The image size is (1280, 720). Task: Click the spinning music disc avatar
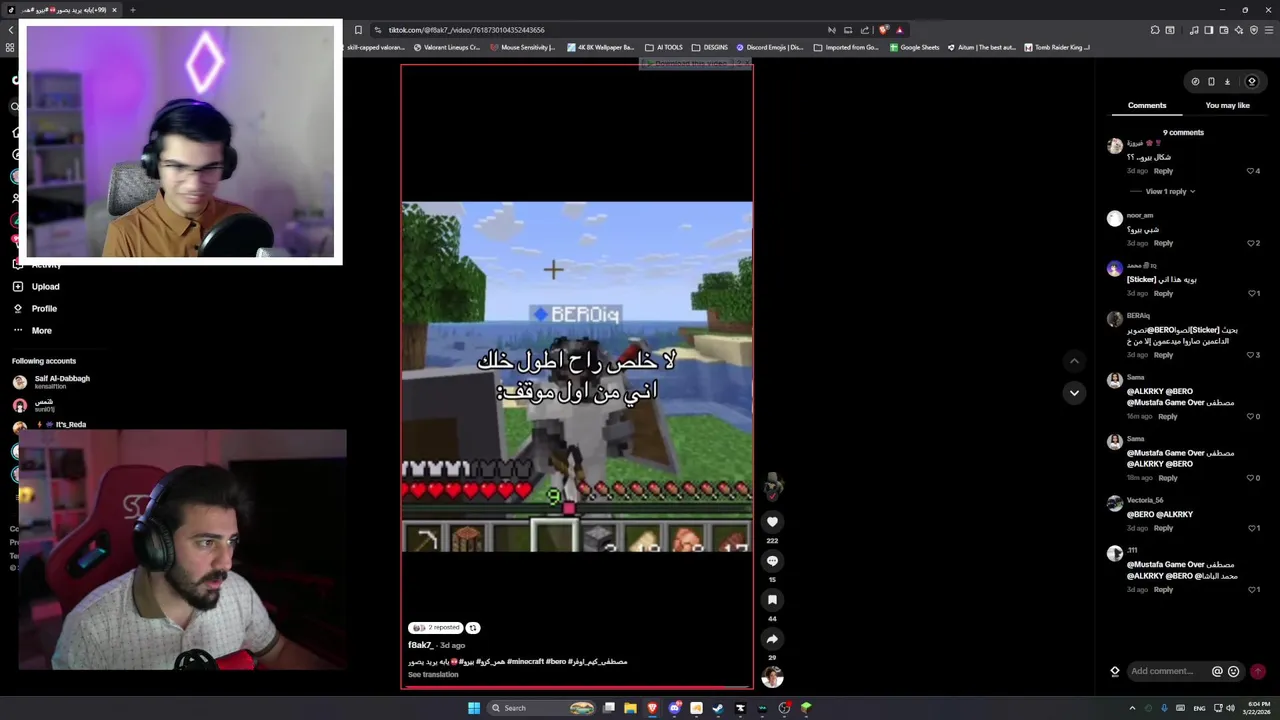tap(772, 678)
